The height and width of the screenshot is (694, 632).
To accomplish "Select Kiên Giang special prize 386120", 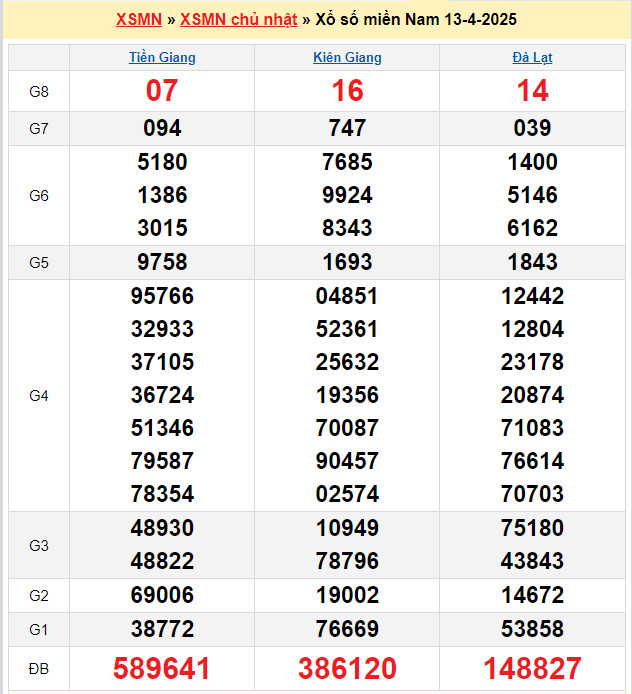I will pos(347,668).
